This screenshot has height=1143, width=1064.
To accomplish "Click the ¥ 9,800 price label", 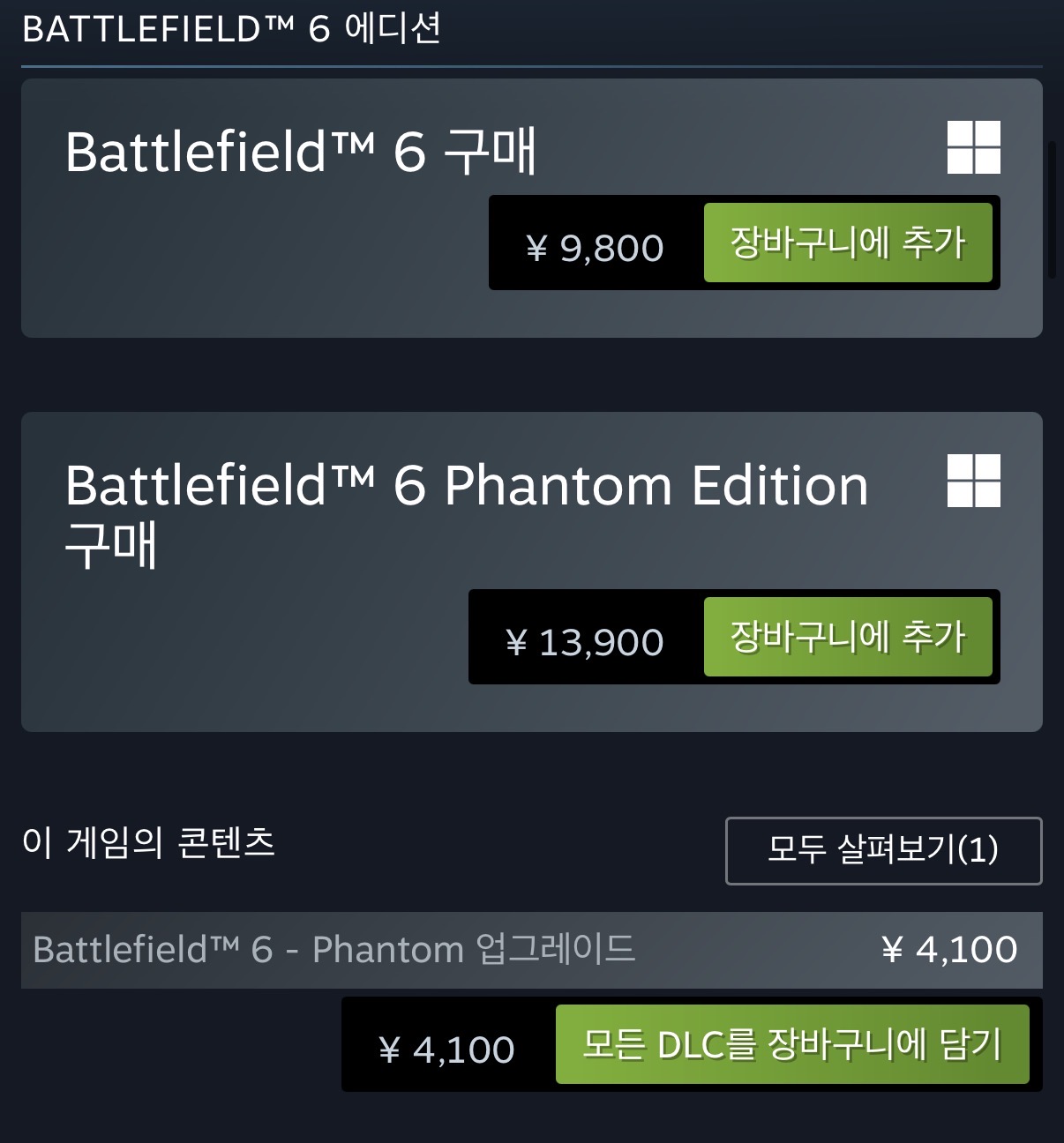I will pyautogui.click(x=595, y=248).
